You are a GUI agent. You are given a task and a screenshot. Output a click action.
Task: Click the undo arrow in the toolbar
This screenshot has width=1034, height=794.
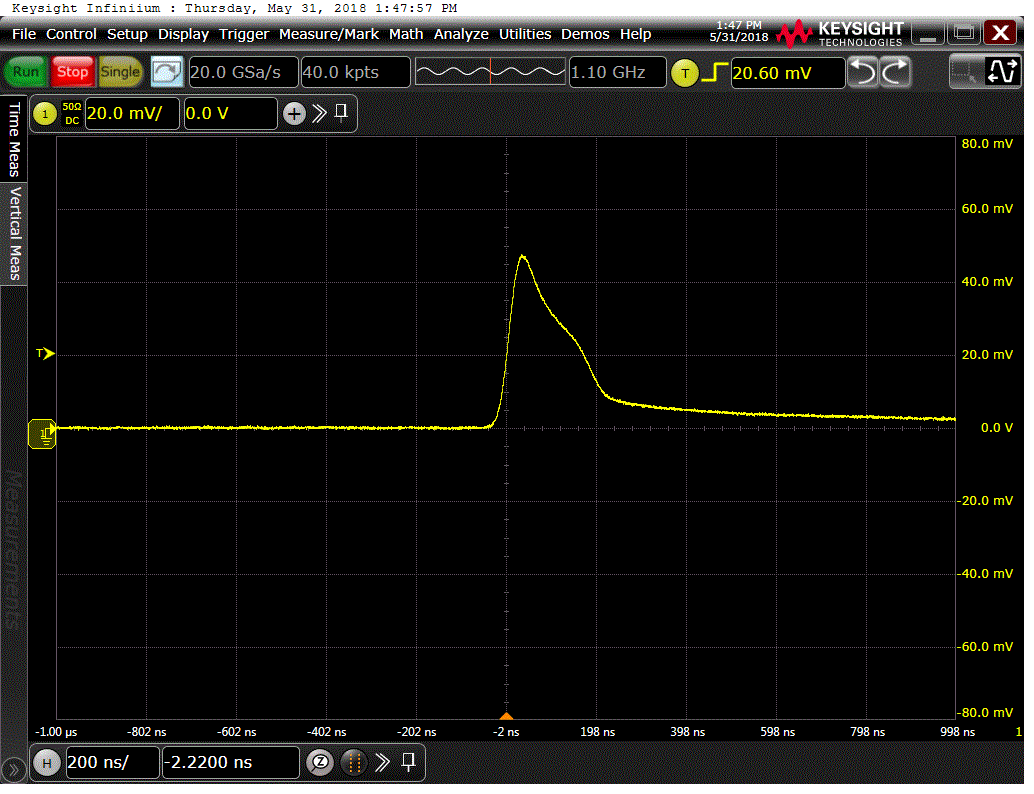point(862,72)
